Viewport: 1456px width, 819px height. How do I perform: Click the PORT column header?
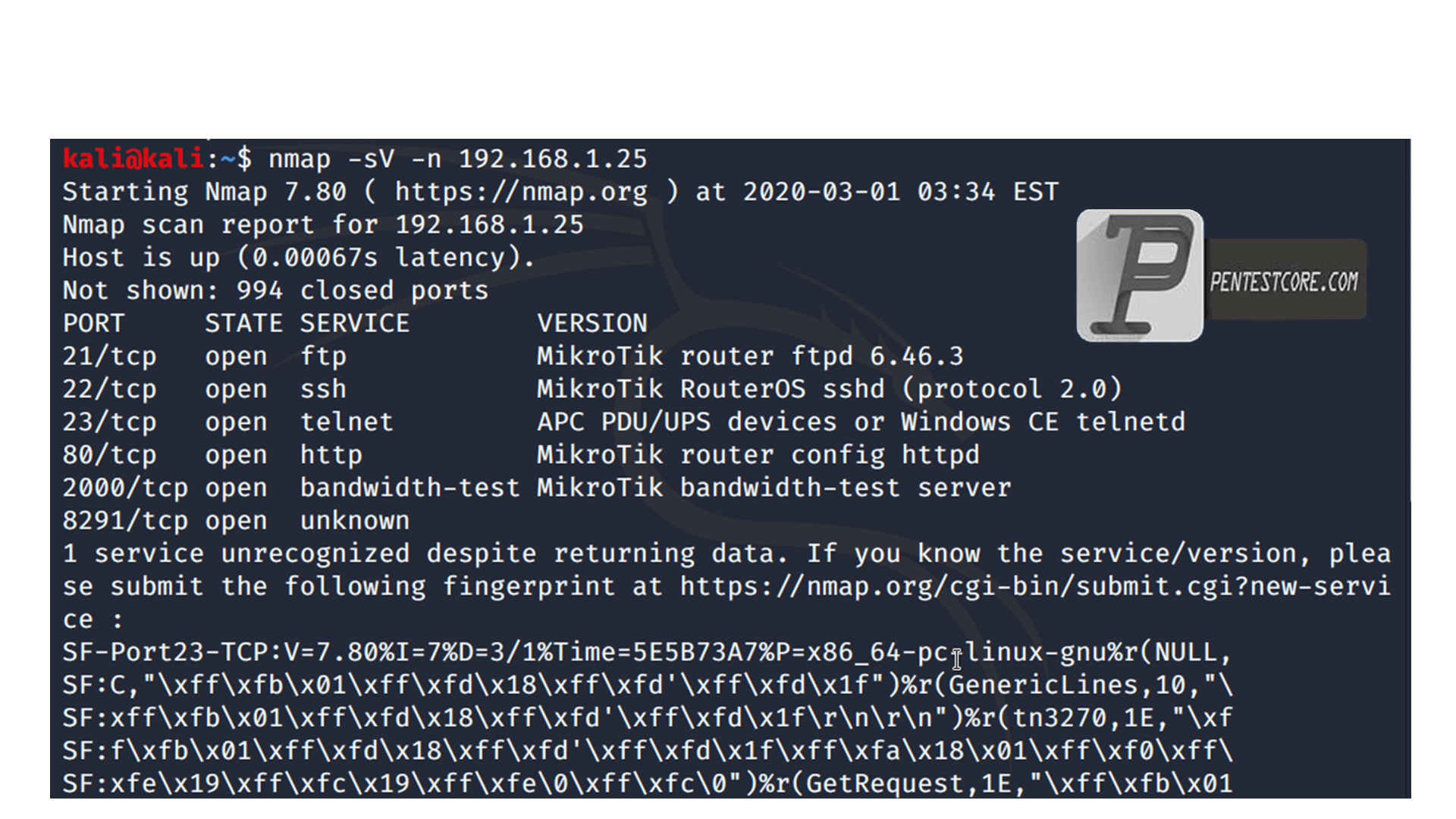[93, 324]
